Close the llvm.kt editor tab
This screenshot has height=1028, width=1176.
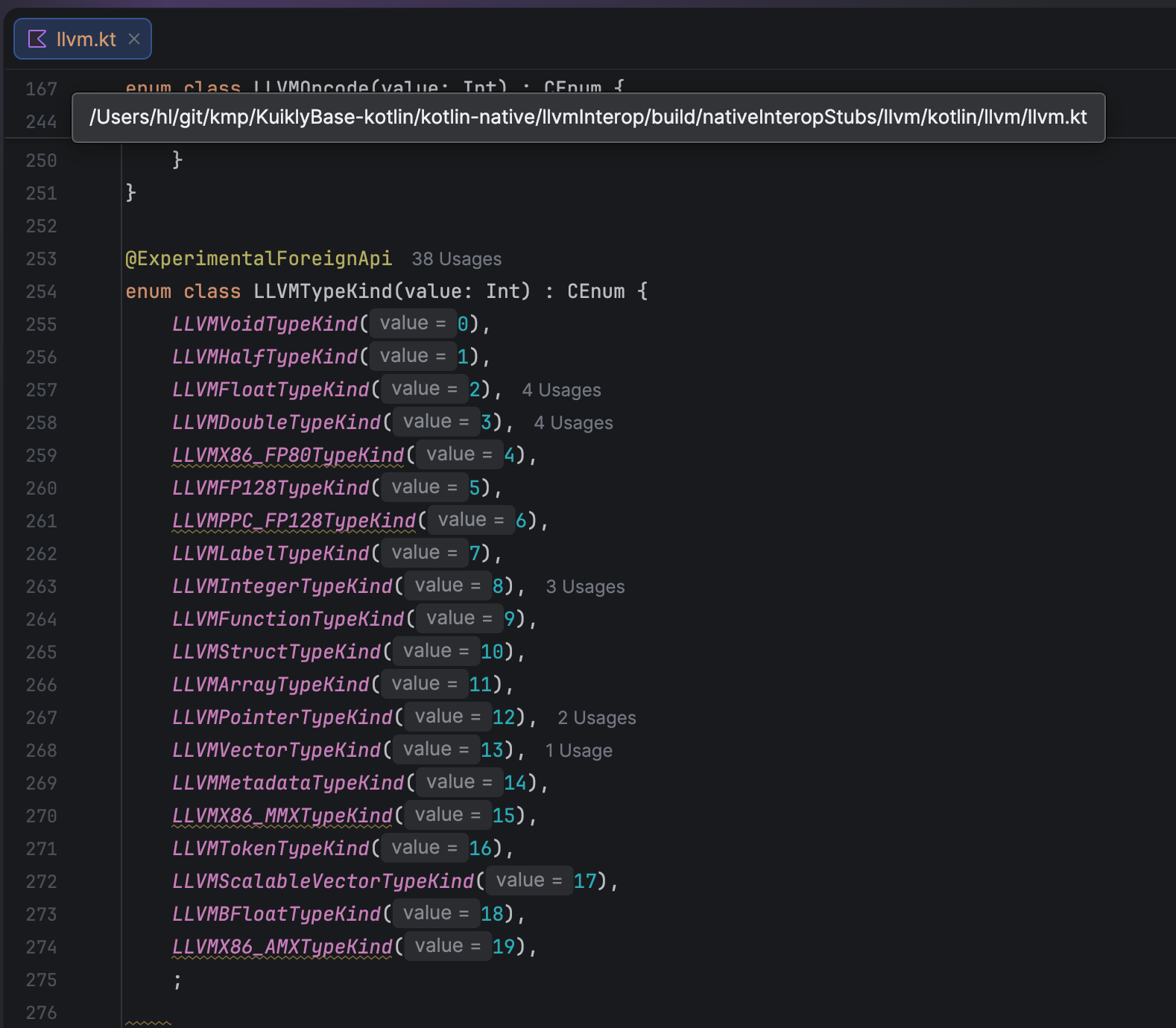click(134, 39)
